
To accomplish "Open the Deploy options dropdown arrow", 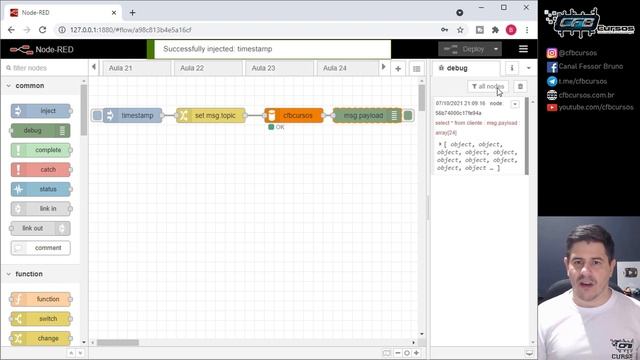I will click(x=496, y=49).
